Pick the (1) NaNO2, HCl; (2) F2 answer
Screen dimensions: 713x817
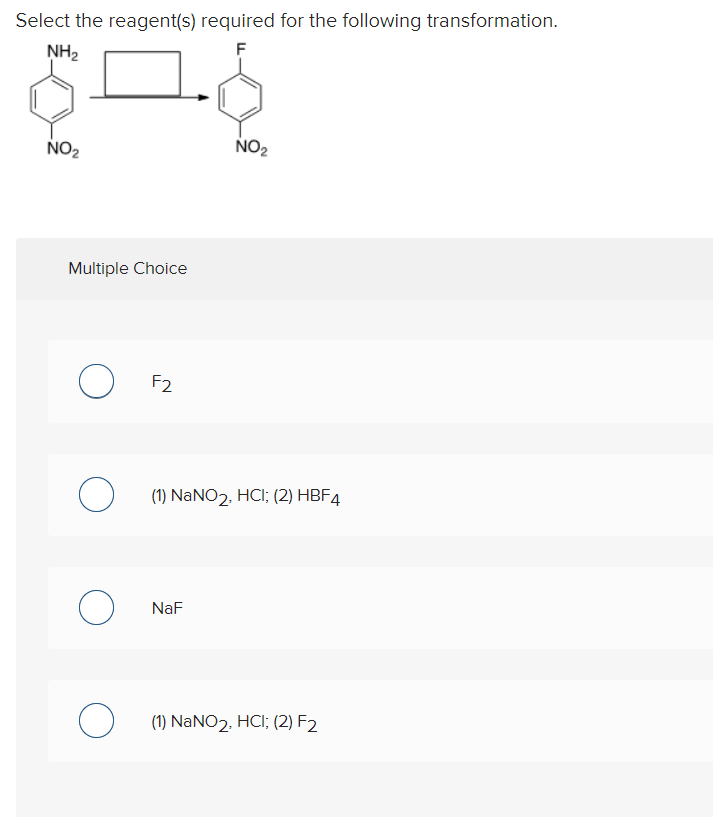(x=96, y=720)
